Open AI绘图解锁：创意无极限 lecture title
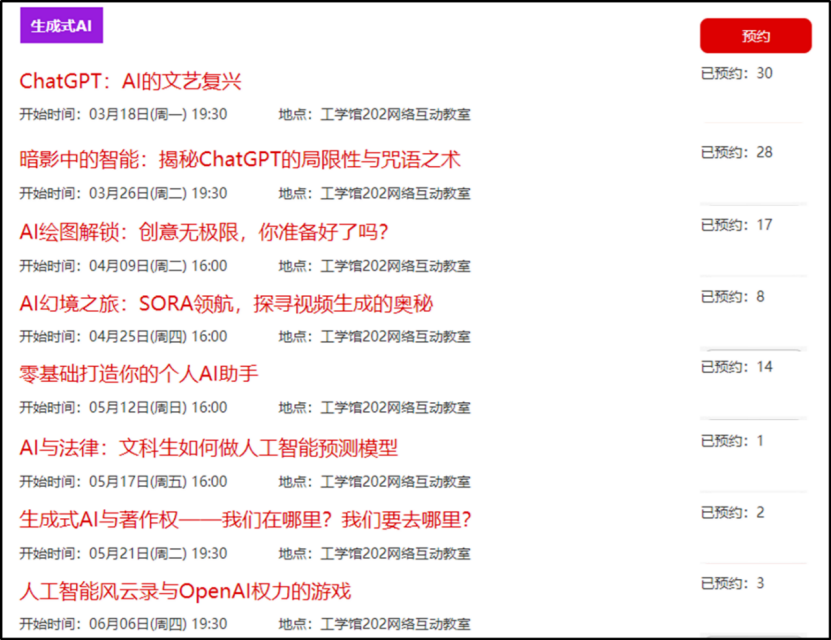831x640 pixels. (x=204, y=232)
